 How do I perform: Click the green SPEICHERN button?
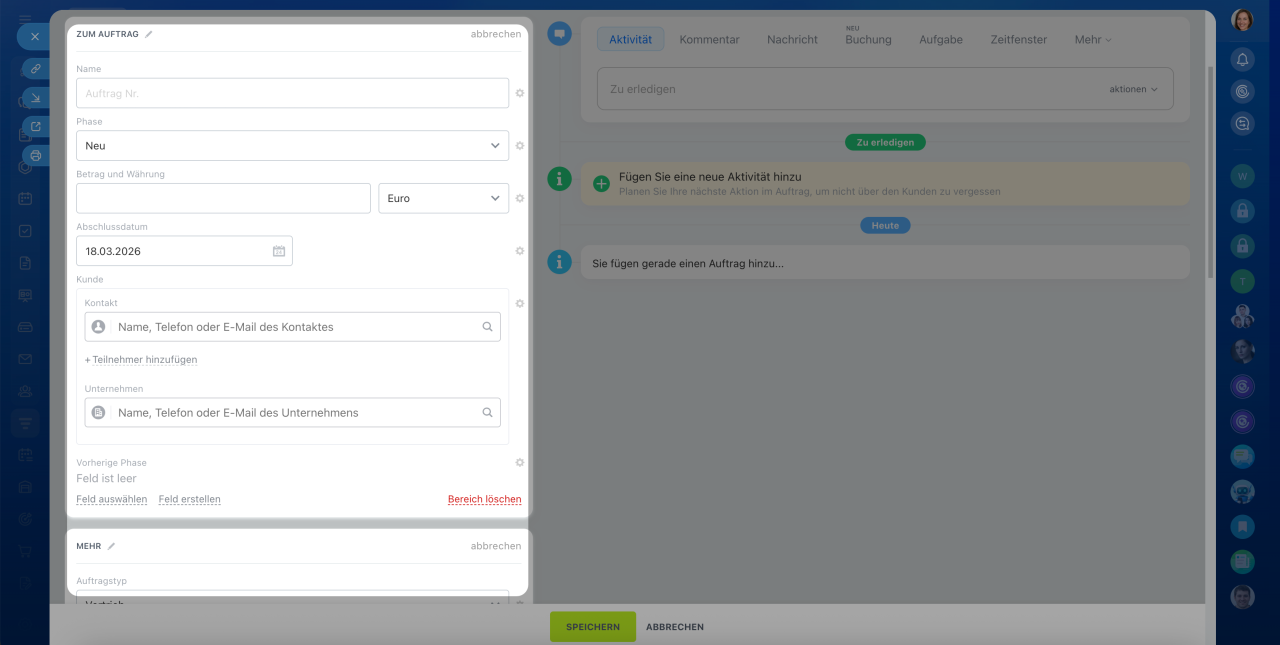(x=593, y=627)
